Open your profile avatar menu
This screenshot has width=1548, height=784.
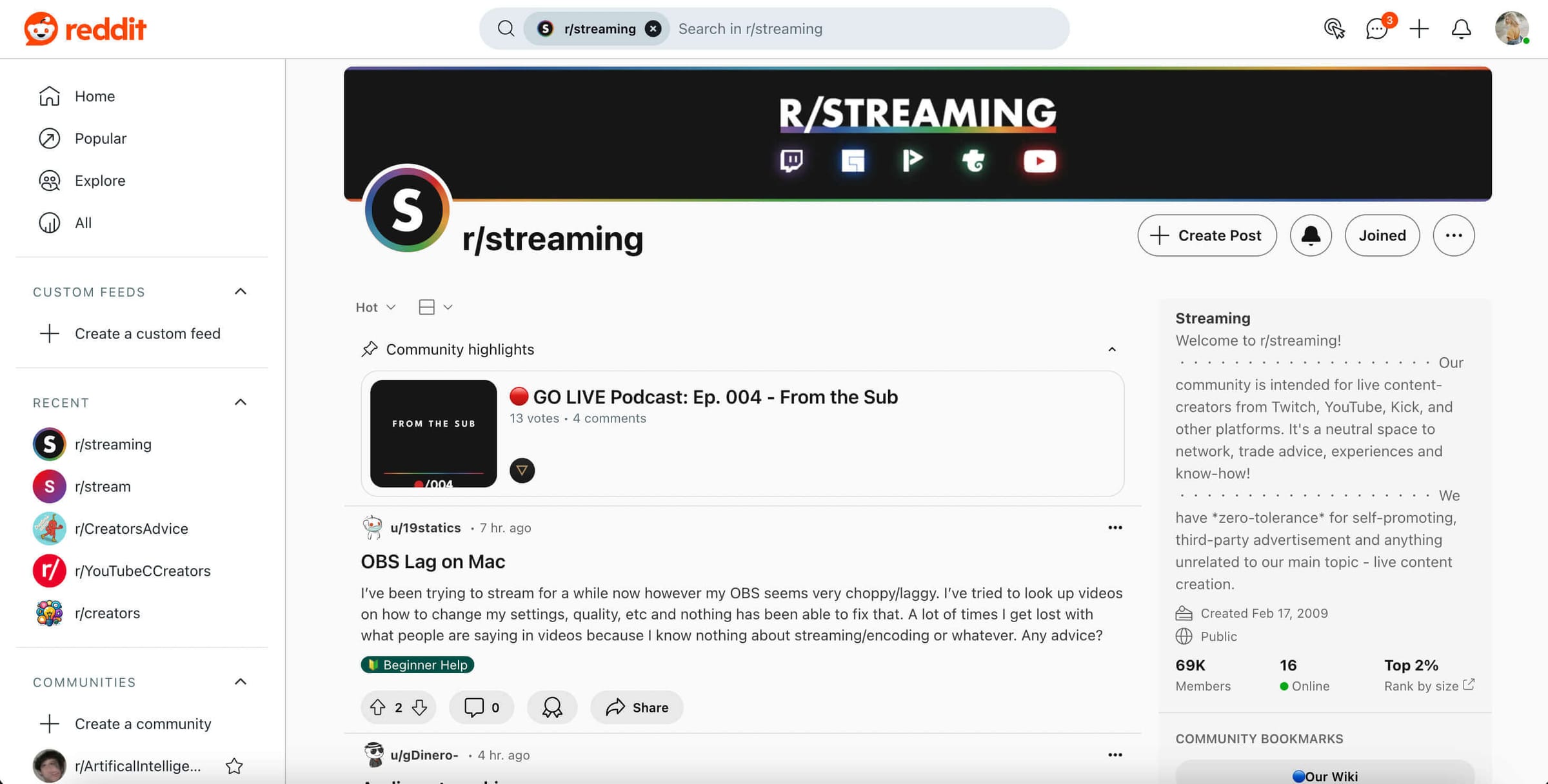tap(1512, 28)
